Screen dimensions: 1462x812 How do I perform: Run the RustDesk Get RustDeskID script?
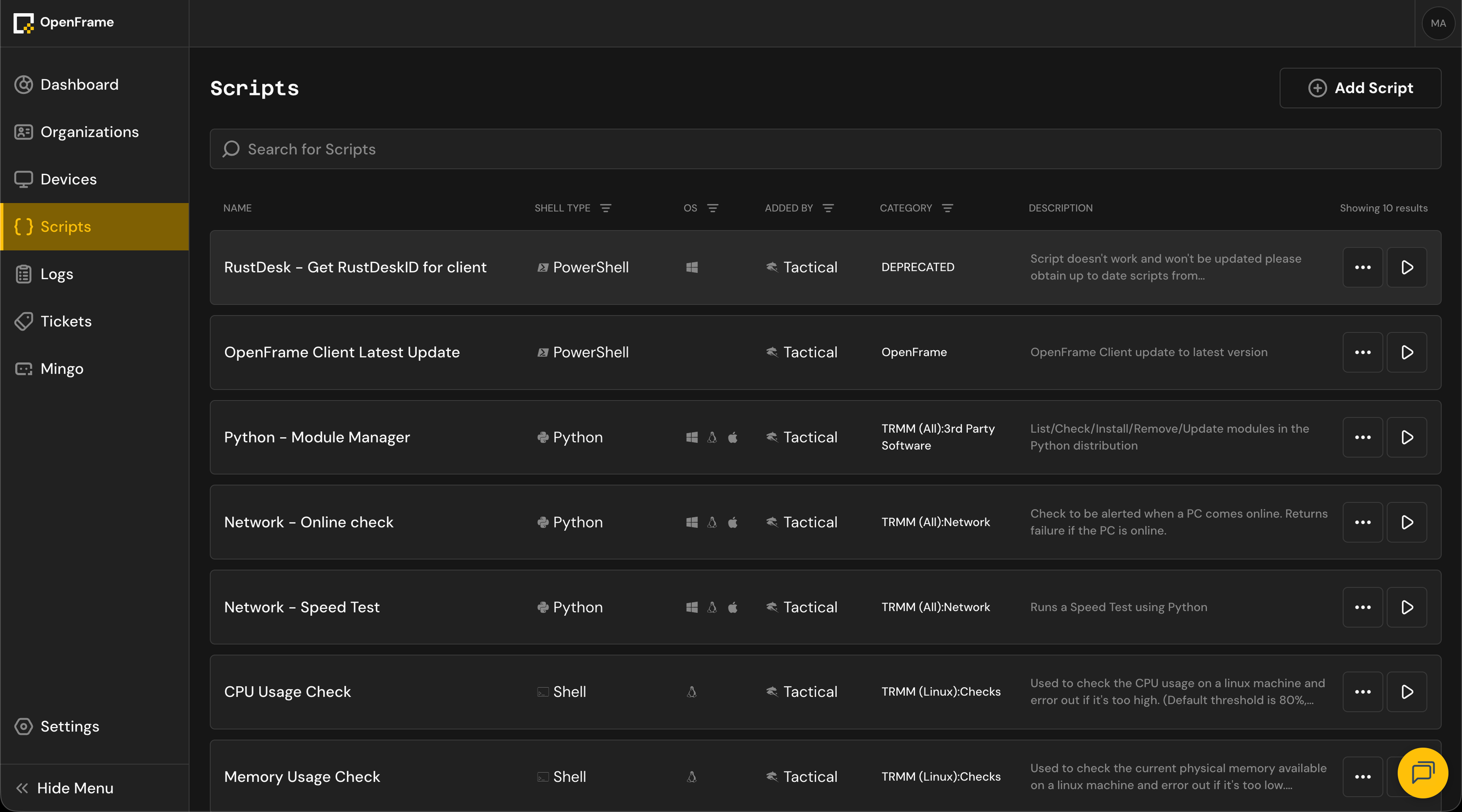(1406, 267)
